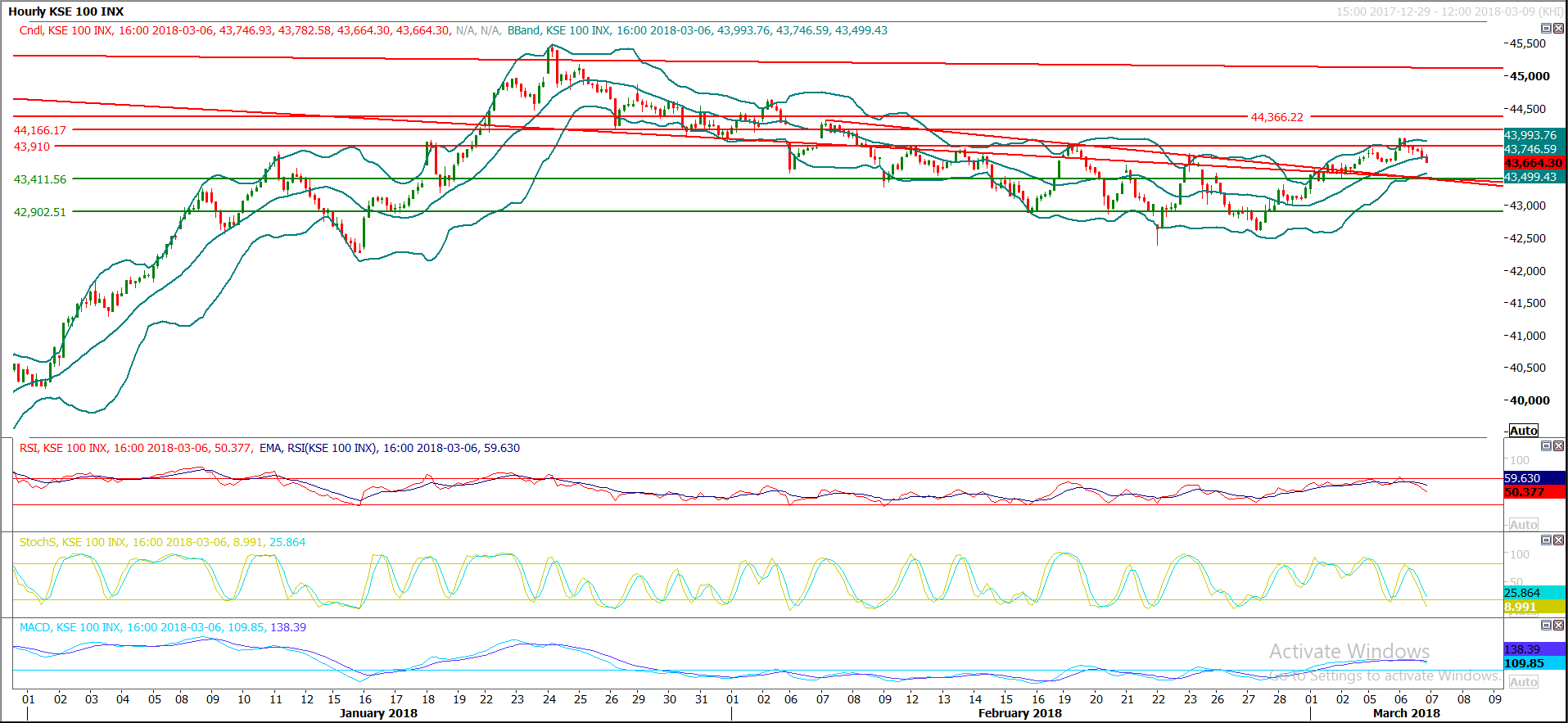Close the MACD indicator pane

pos(1558,626)
